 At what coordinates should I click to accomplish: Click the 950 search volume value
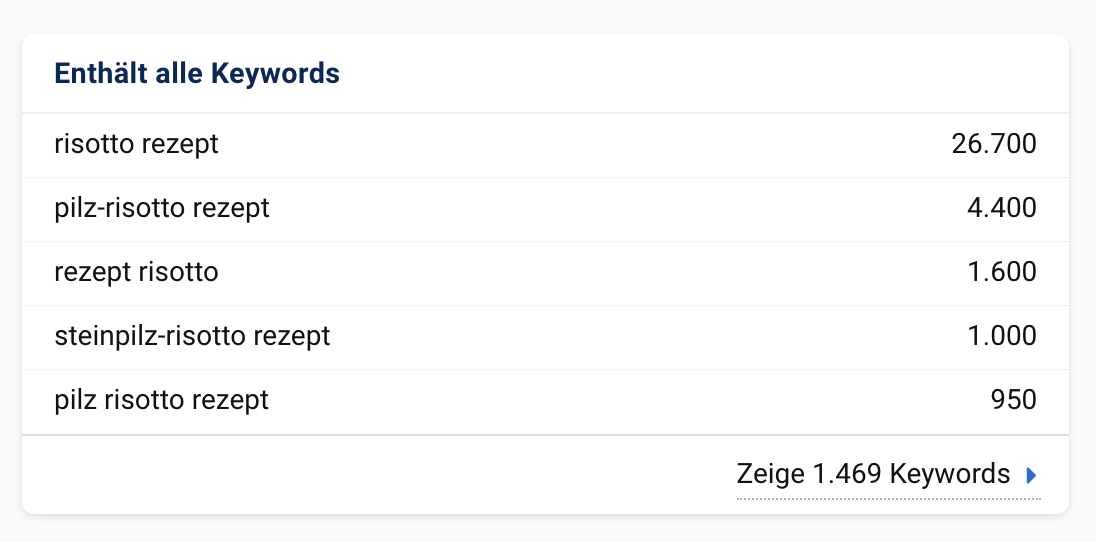pos(1014,401)
